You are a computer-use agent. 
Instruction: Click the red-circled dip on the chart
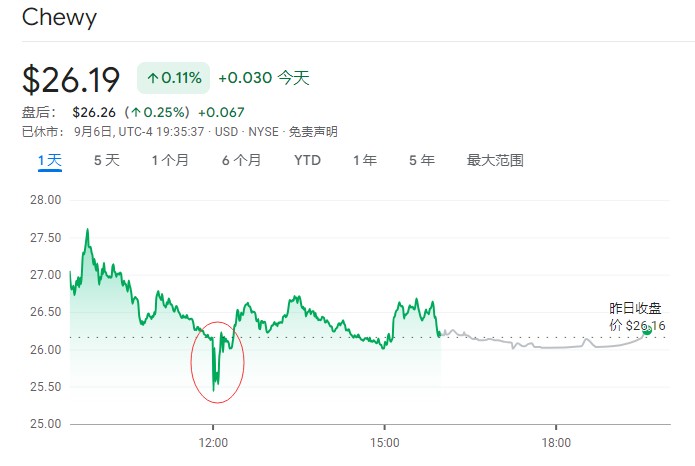coord(215,361)
